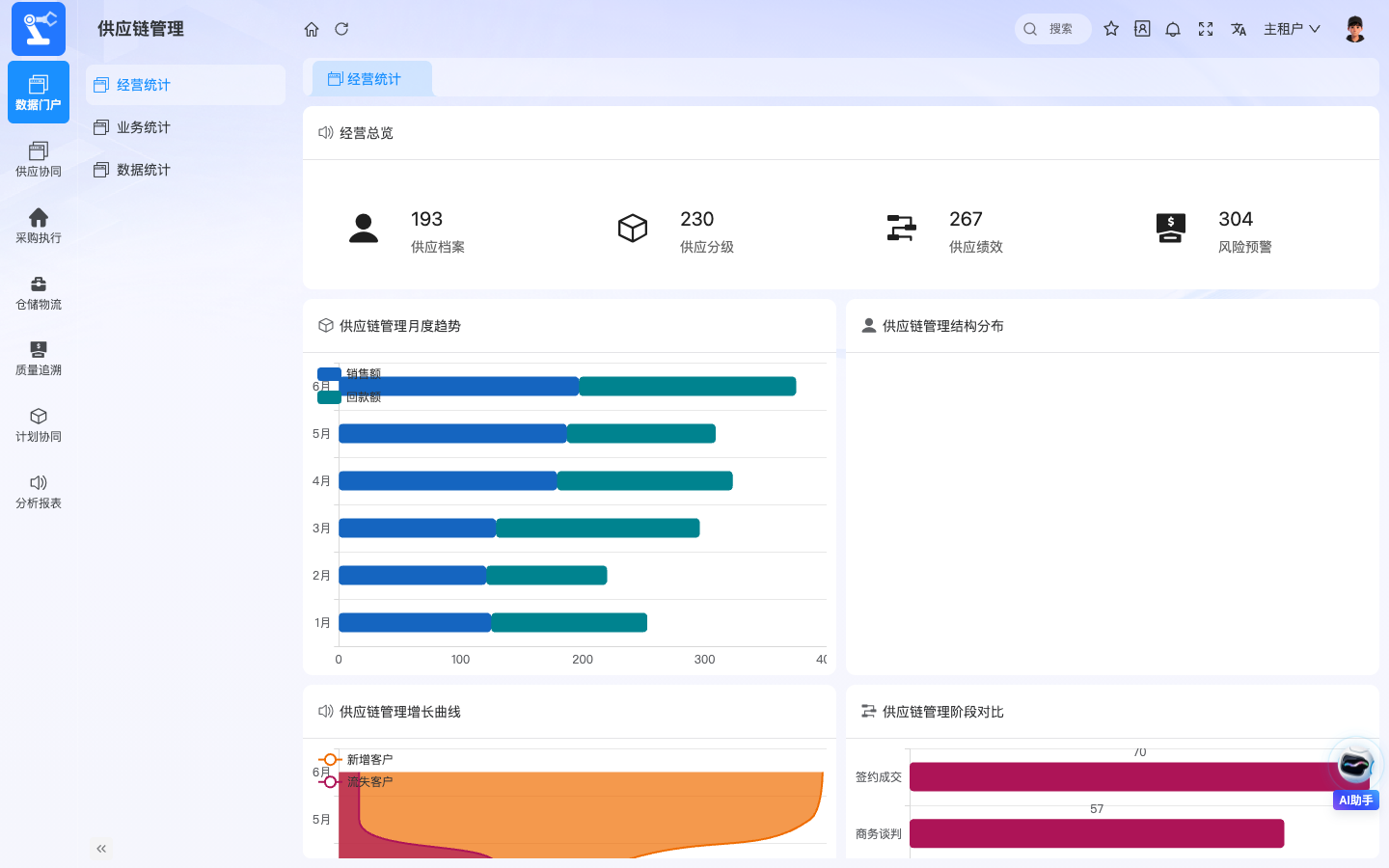Click the teal 3月 repayment bar
Image resolution: width=1389 pixels, height=868 pixels.
598,529
